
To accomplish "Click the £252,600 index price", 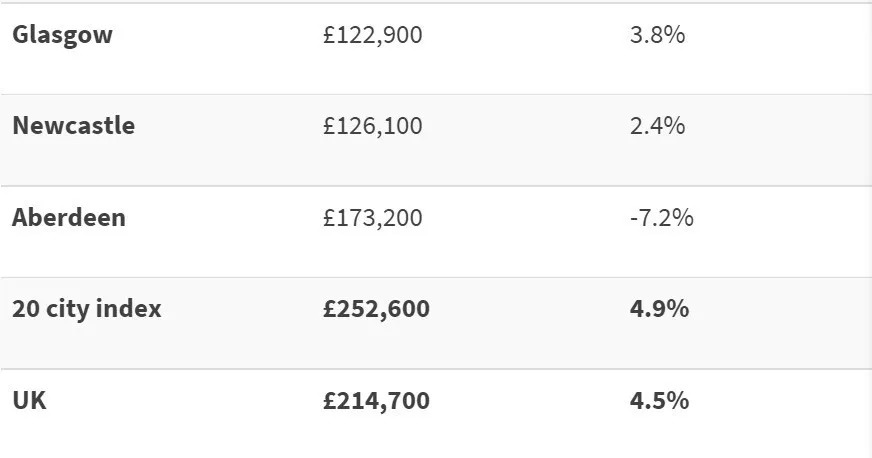I will 376,309.
